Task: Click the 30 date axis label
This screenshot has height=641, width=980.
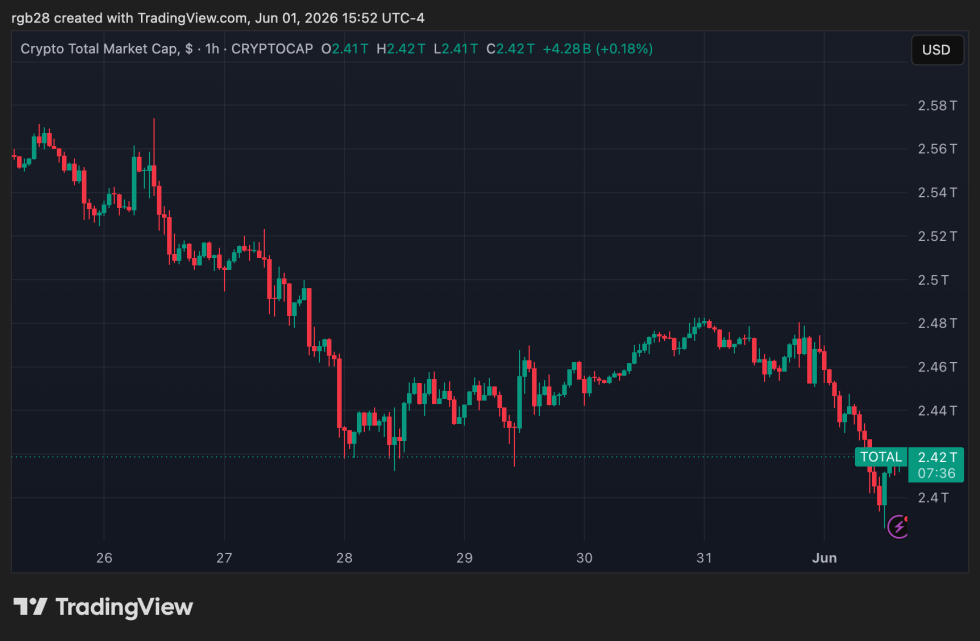Action: pyautogui.click(x=584, y=558)
